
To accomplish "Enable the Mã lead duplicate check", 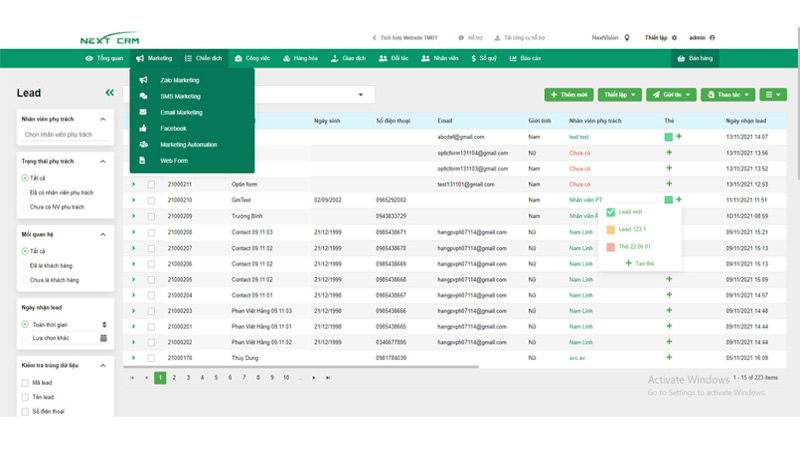I will click(x=25, y=382).
